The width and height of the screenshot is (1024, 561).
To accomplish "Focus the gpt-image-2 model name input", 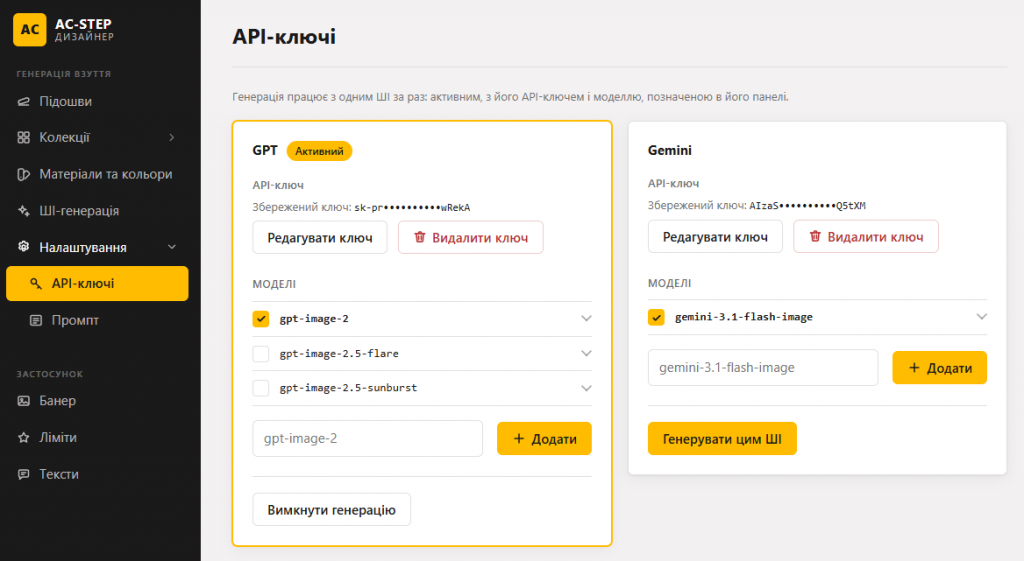I will click(x=368, y=438).
